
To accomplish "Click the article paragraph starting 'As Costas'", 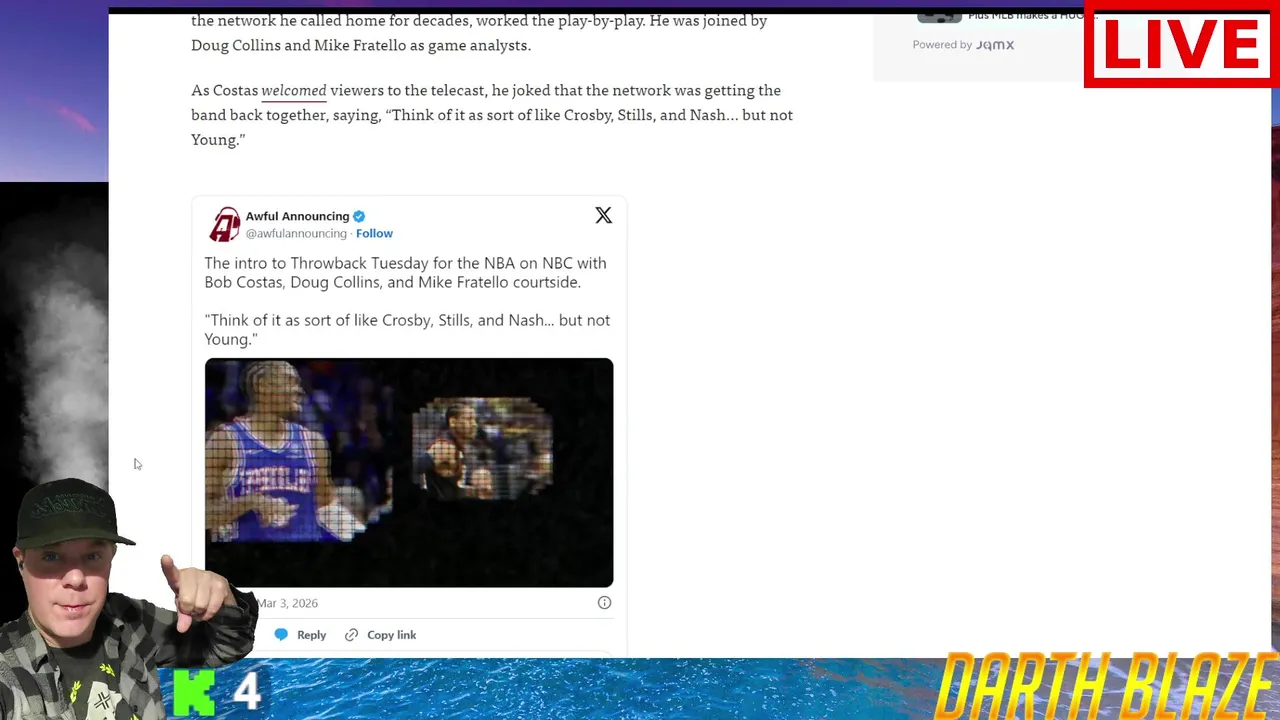I will pos(492,115).
